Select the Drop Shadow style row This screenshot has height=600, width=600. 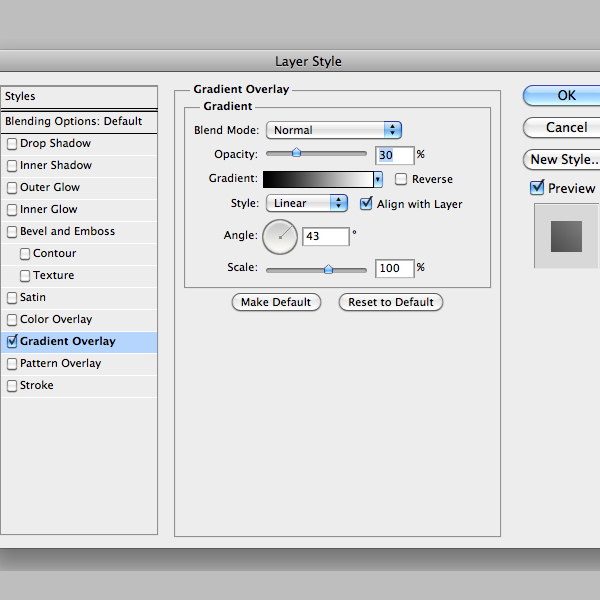pos(79,144)
